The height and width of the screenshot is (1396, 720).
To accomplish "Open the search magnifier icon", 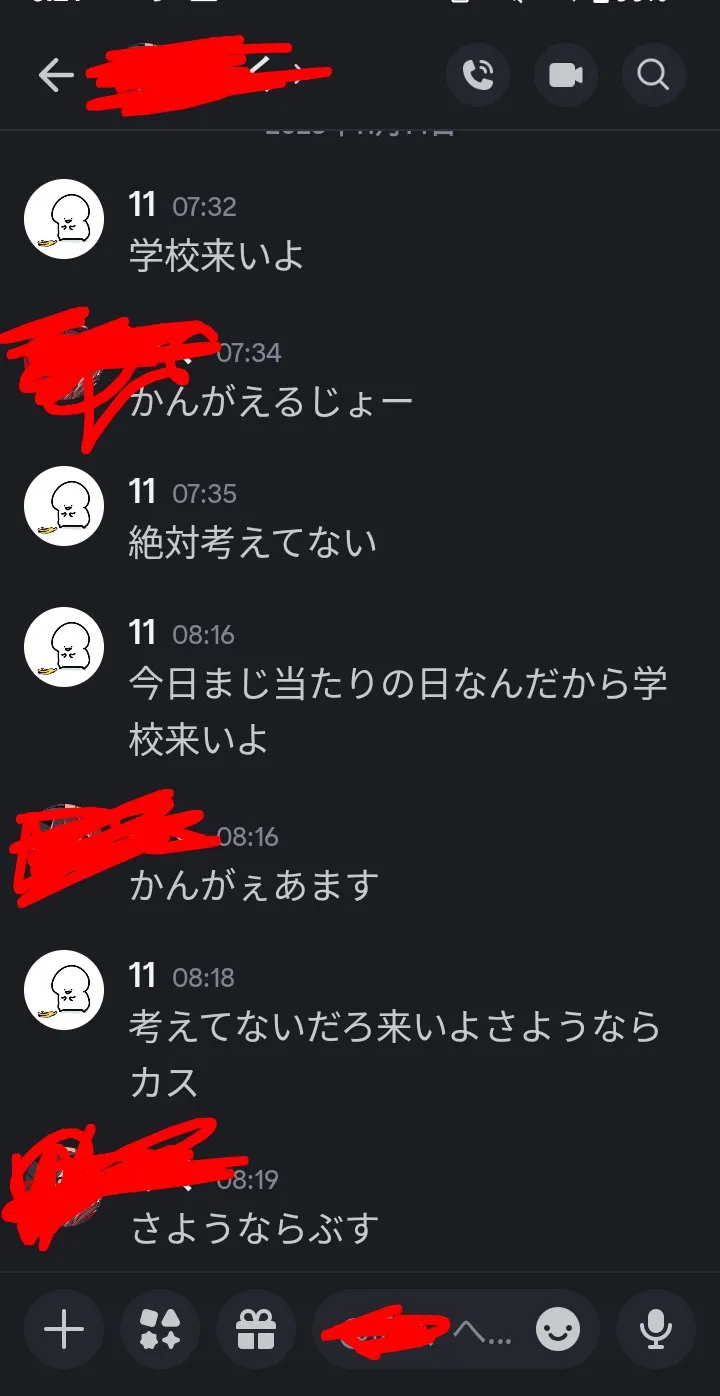I will tap(654, 75).
